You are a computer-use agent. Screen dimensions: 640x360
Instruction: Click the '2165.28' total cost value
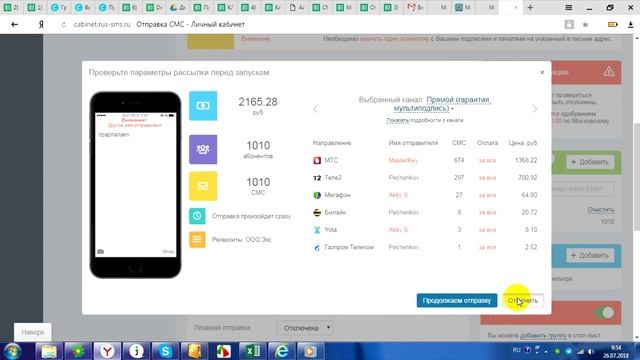click(258, 102)
